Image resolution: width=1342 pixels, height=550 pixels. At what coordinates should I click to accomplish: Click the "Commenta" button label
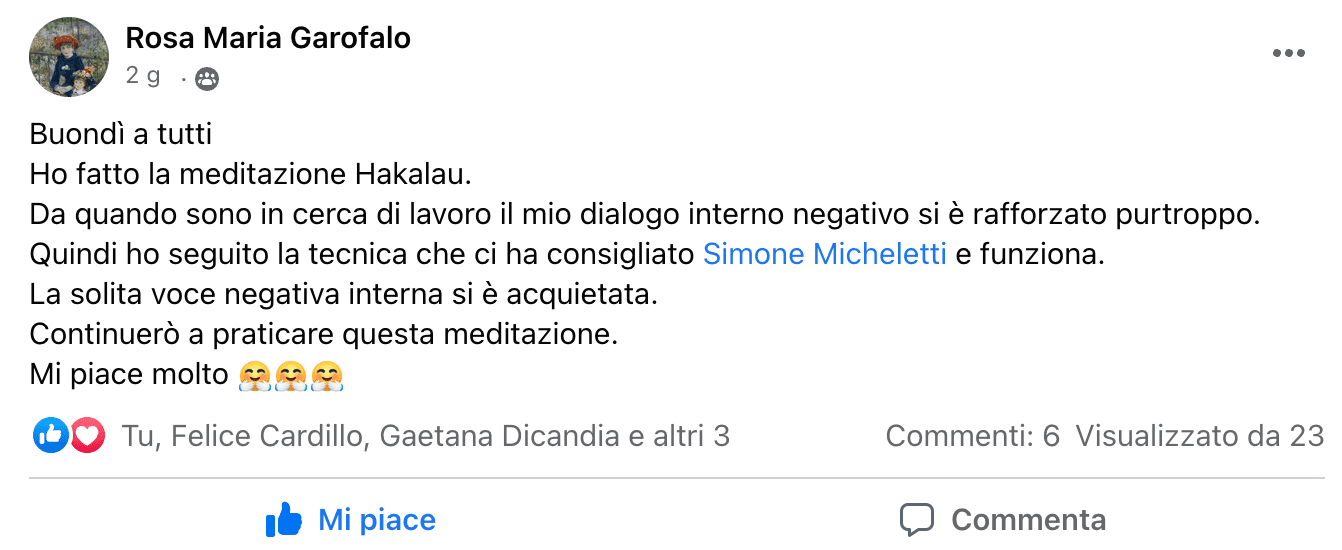(1028, 520)
